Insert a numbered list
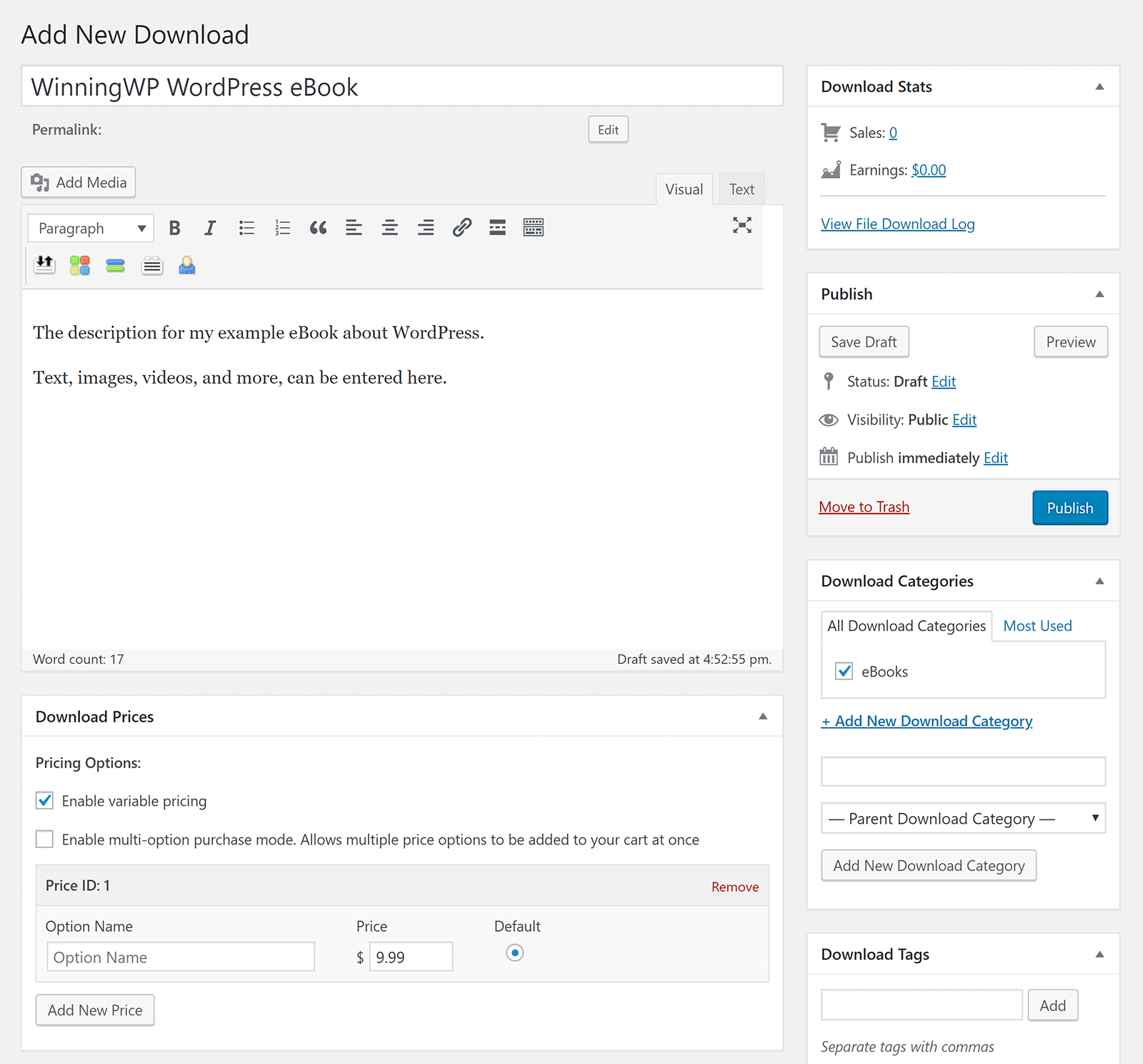The width and height of the screenshot is (1143, 1064). (282, 228)
